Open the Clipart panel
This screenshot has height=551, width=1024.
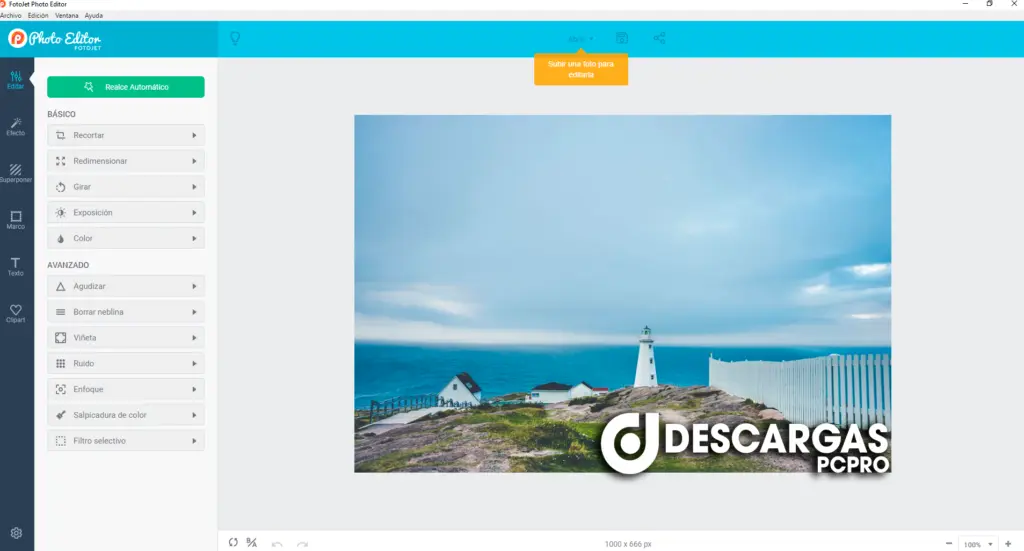tap(16, 313)
